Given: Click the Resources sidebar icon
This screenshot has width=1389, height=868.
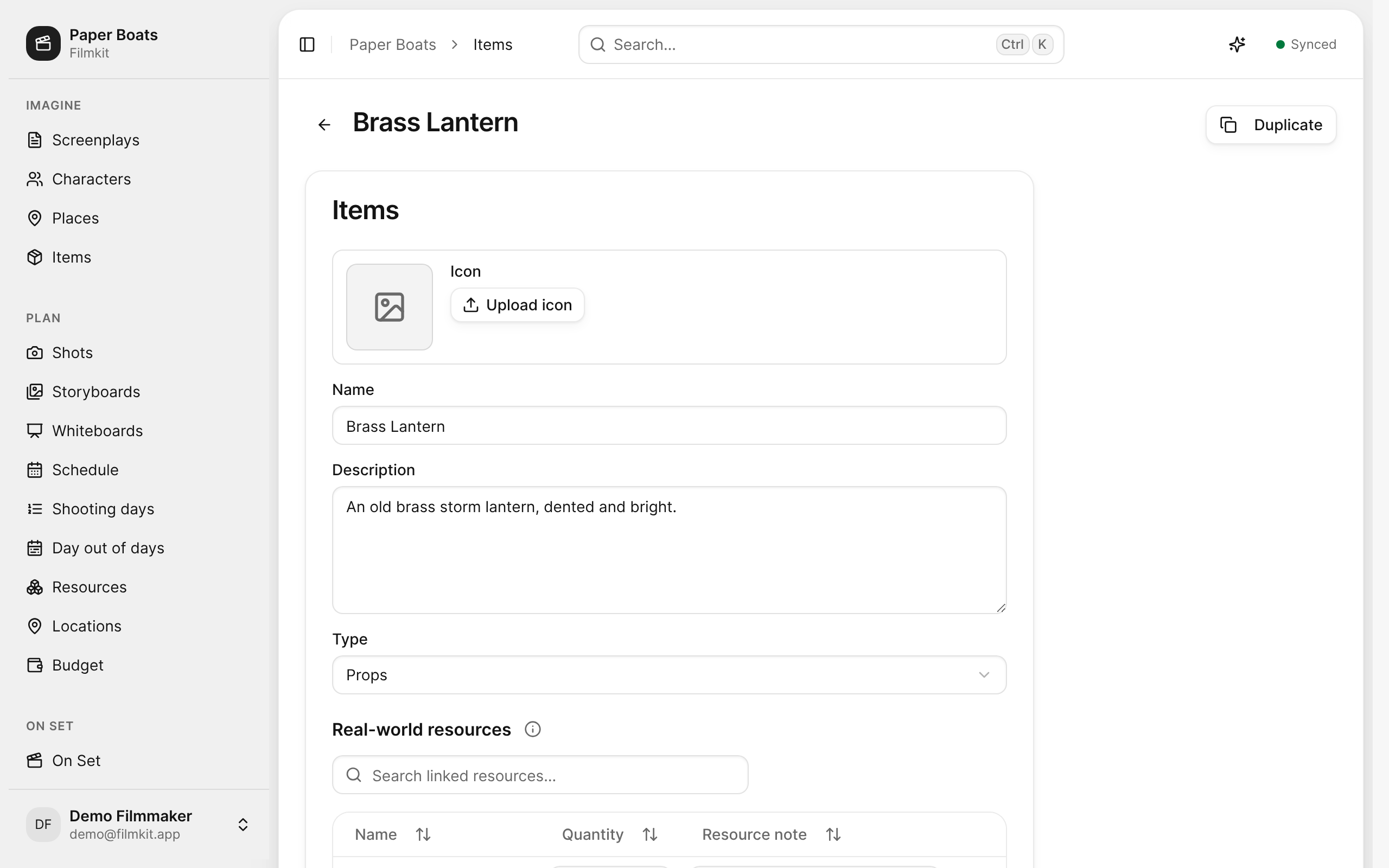Looking at the screenshot, I should (34, 586).
